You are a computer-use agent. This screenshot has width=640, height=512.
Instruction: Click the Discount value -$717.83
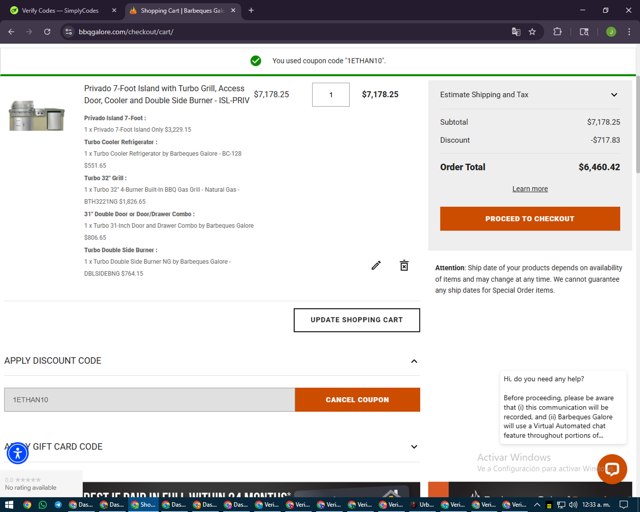click(605, 140)
